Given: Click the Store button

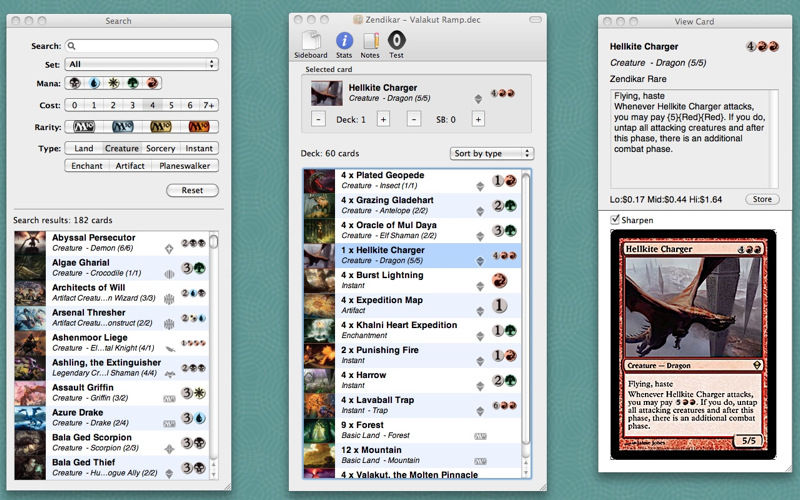Looking at the screenshot, I should [x=762, y=199].
